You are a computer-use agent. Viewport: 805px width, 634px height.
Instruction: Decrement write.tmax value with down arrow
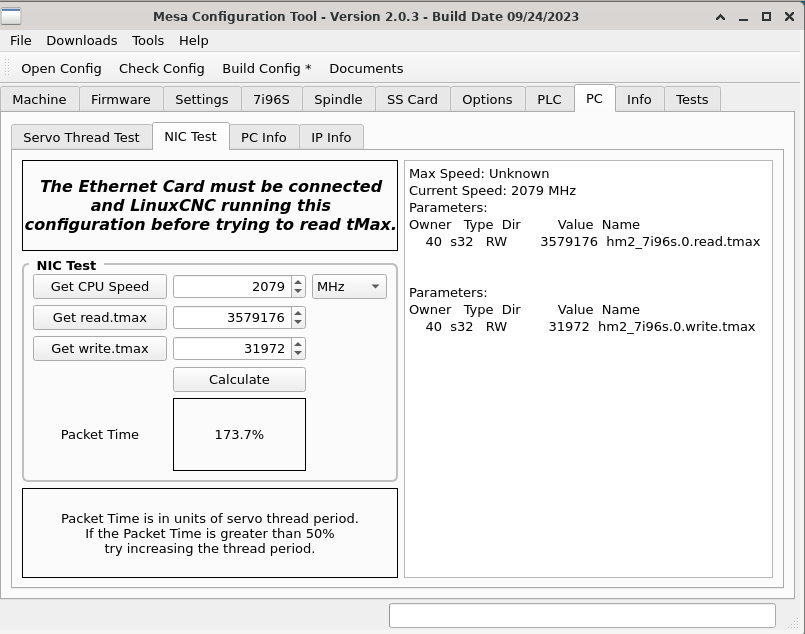298,354
